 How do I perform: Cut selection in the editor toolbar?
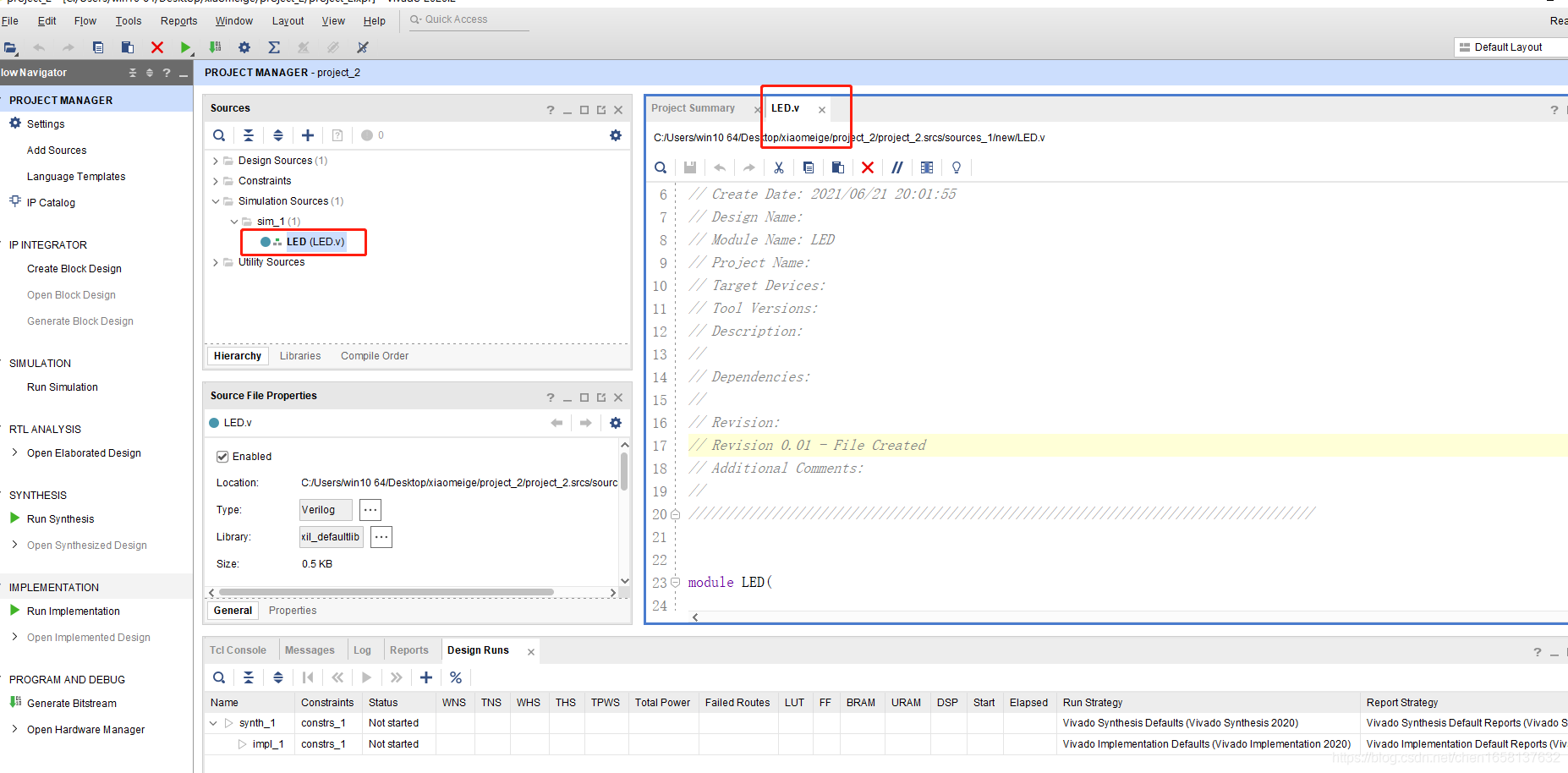(779, 167)
